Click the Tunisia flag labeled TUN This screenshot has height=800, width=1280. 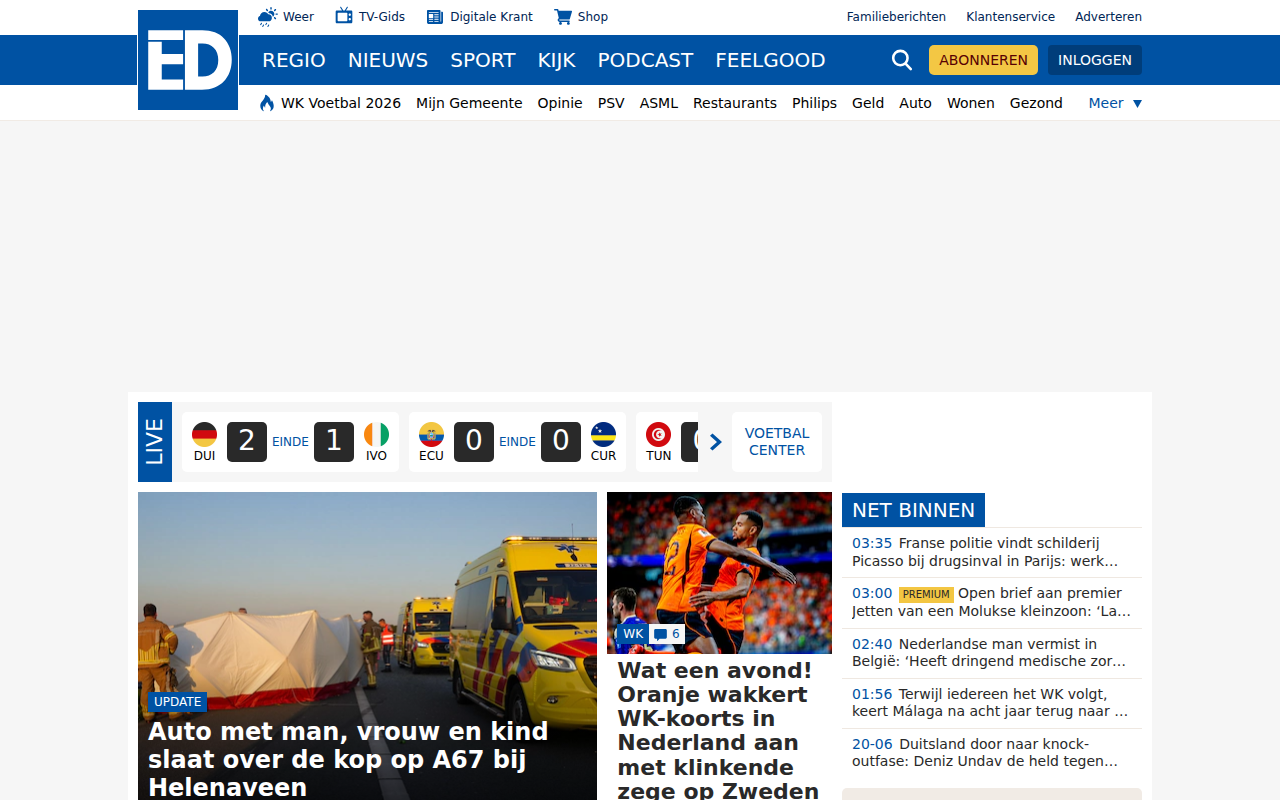coord(658,434)
